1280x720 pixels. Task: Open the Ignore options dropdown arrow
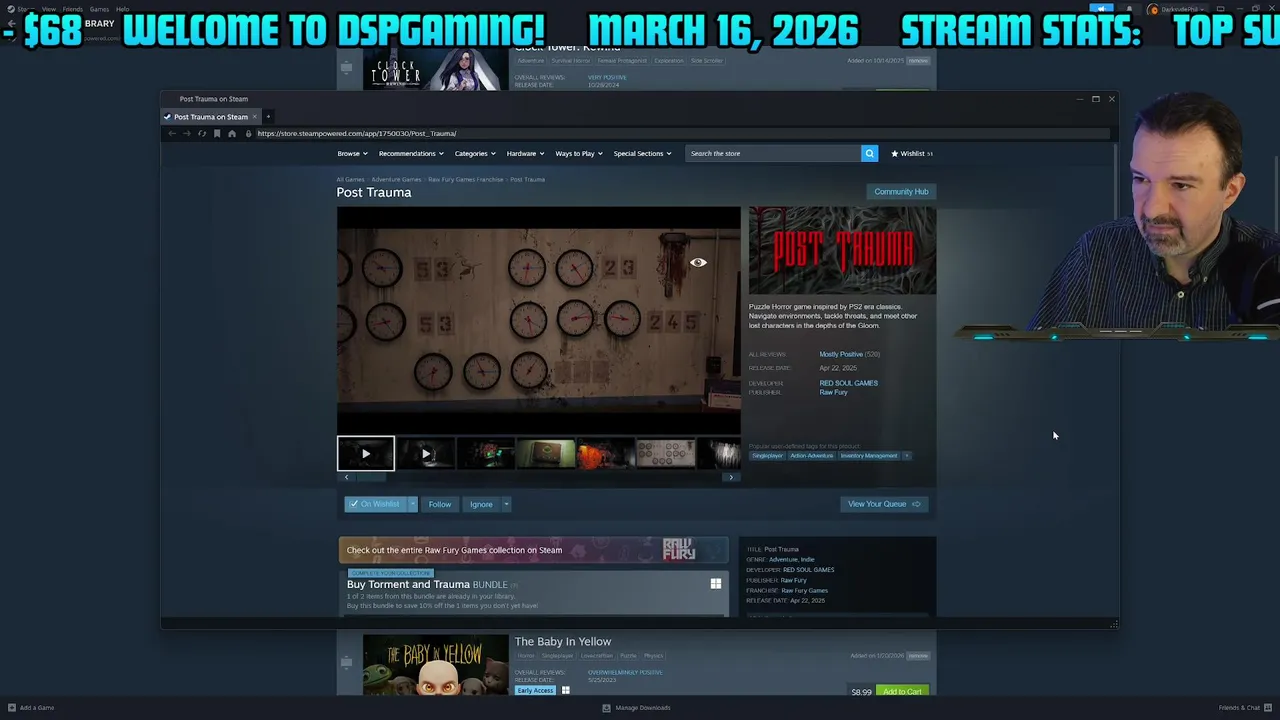506,504
